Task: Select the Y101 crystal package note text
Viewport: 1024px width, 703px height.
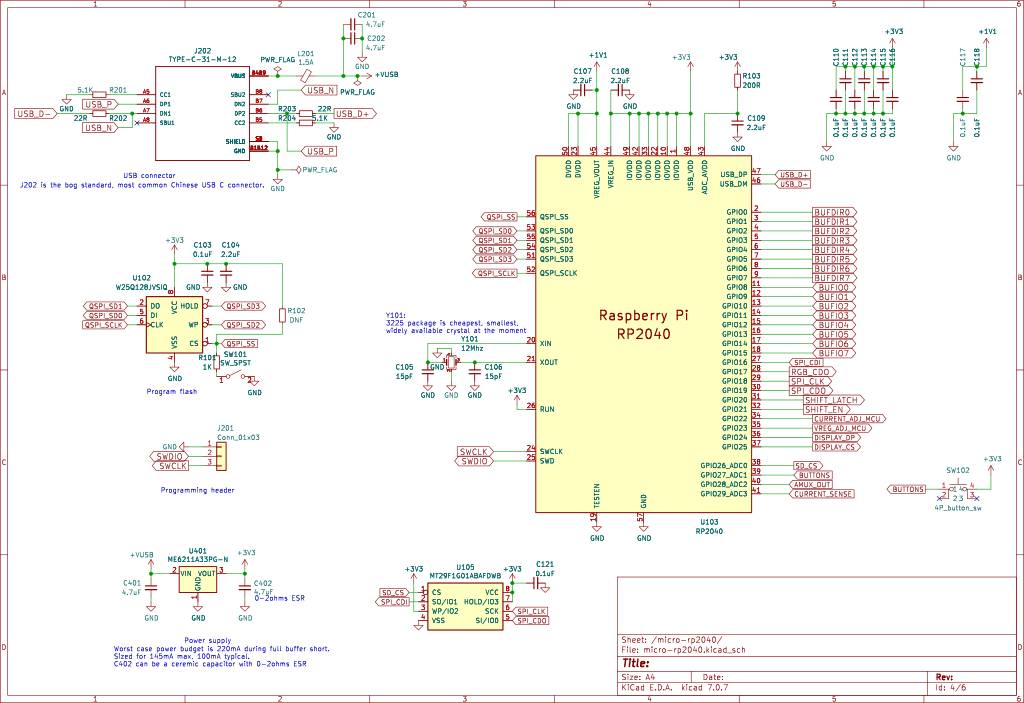Action: coord(456,323)
